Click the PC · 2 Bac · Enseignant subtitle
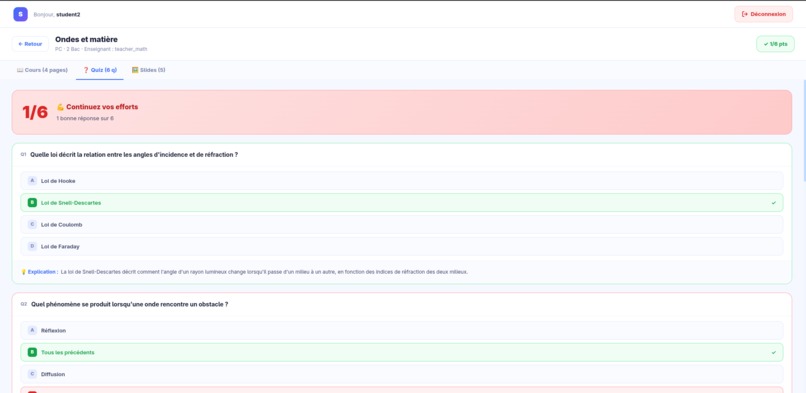Viewport: 806px width, 393px height. click(101, 49)
